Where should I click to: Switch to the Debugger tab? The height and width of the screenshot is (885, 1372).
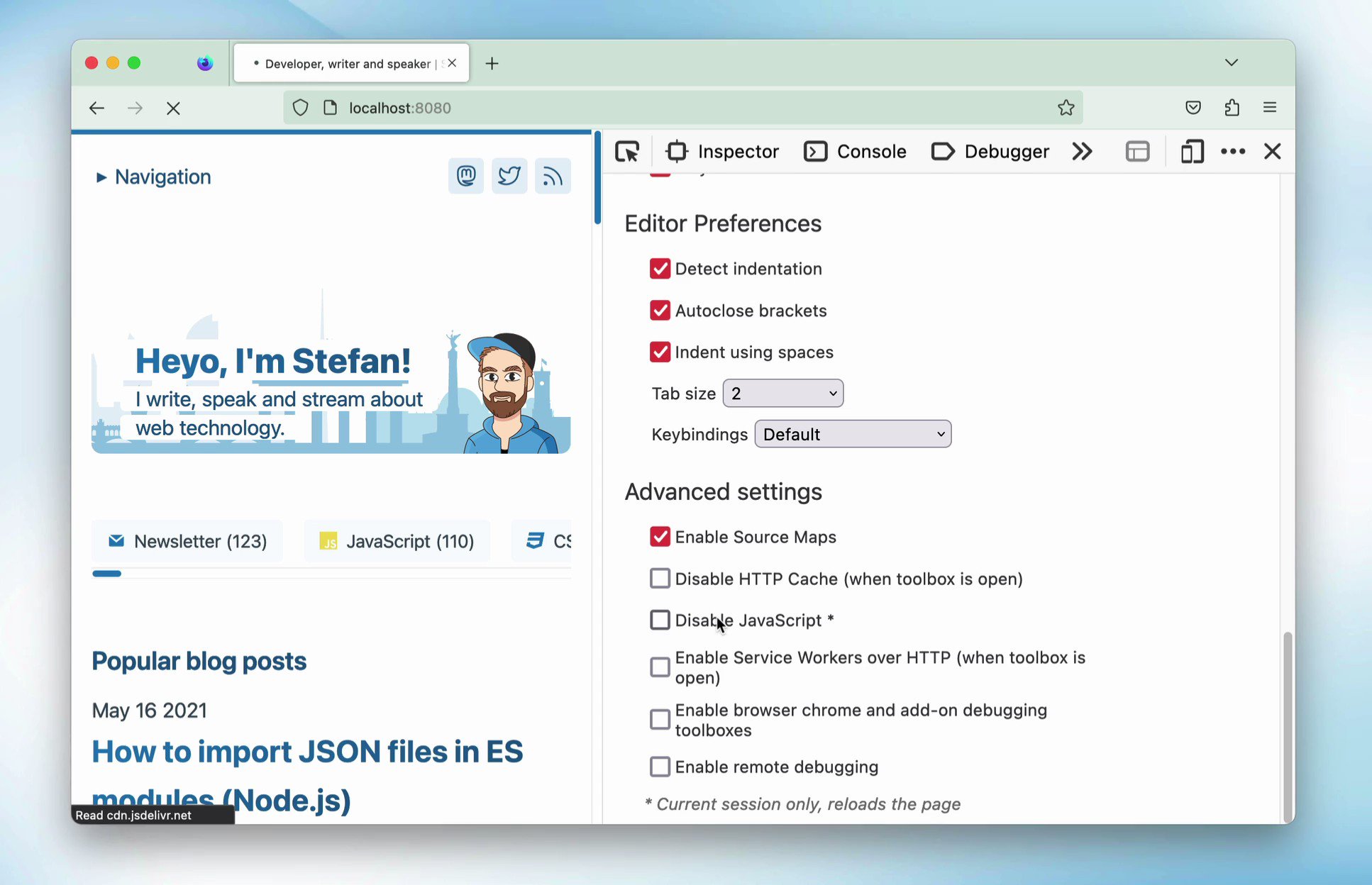tap(990, 151)
